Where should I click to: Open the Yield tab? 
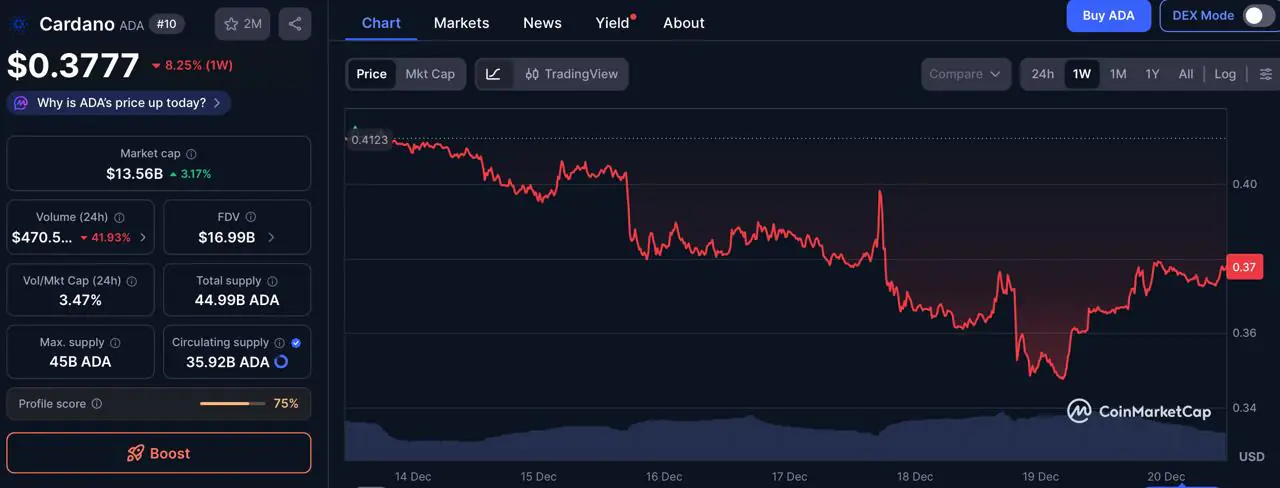(x=612, y=22)
